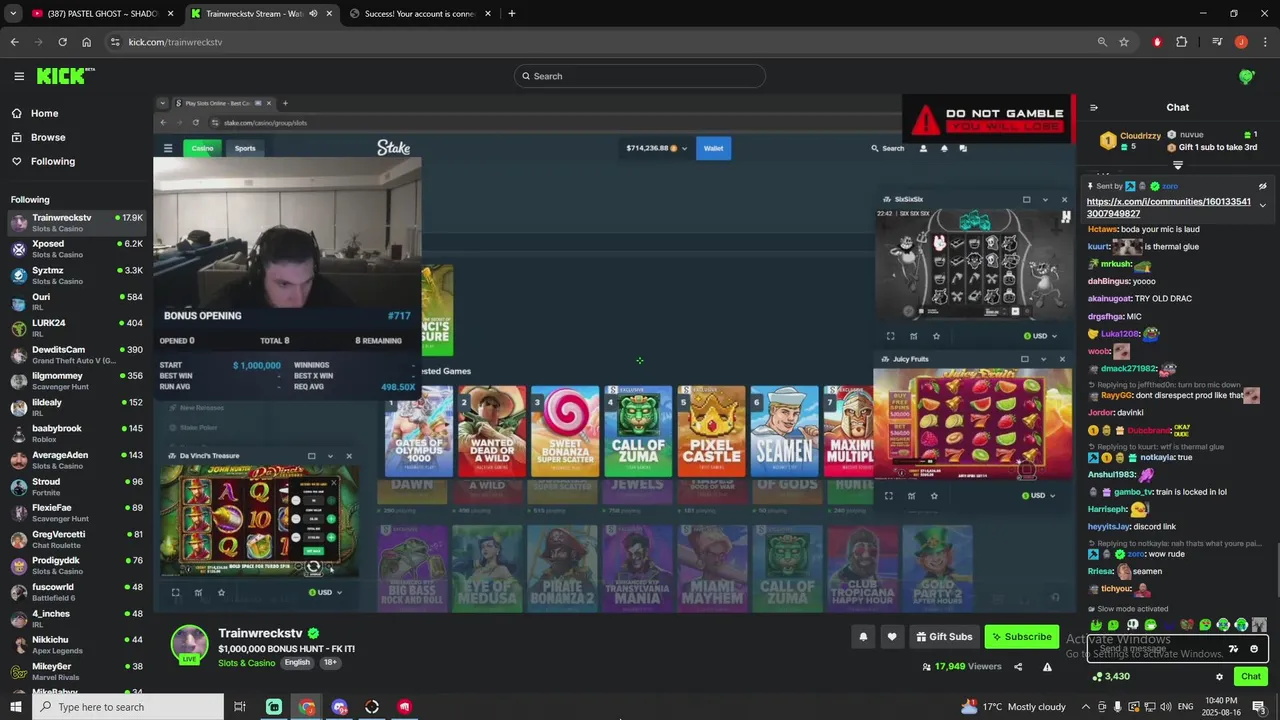Image resolution: width=1280 pixels, height=720 pixels.
Task: Show hidden system tray icons
Action: 1086,707
